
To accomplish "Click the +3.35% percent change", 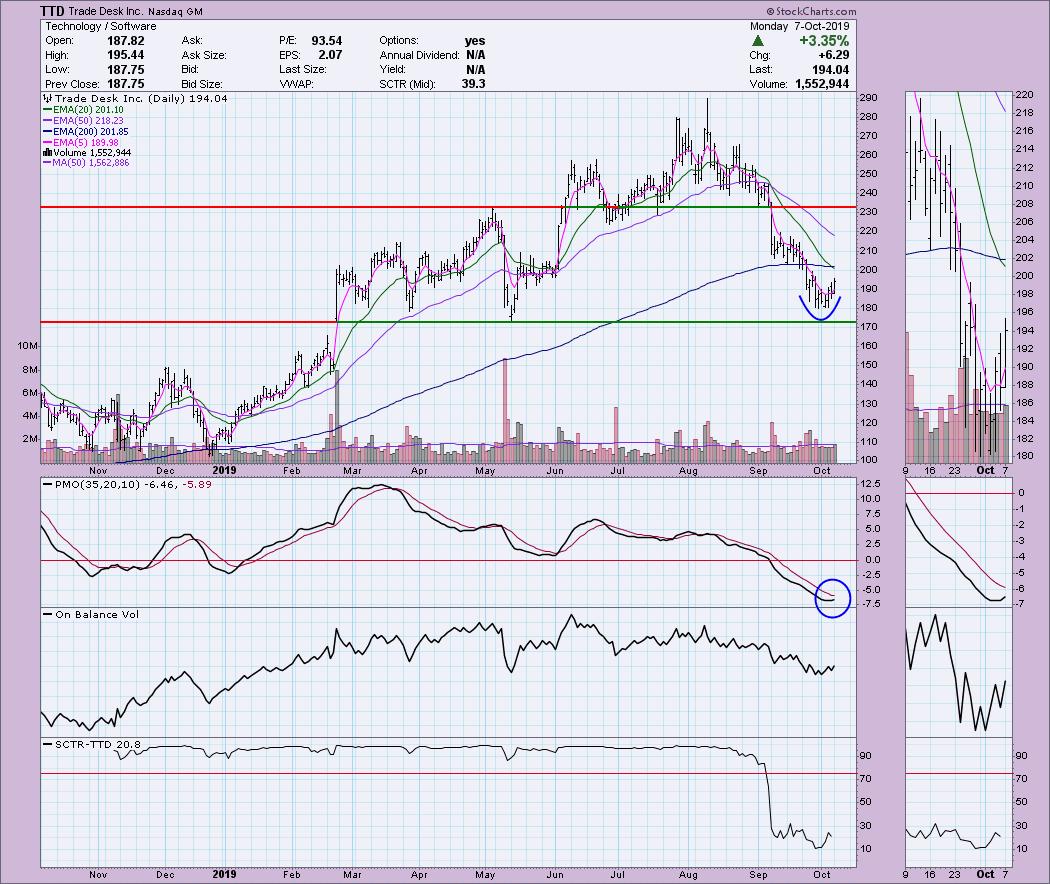I will (824, 41).
